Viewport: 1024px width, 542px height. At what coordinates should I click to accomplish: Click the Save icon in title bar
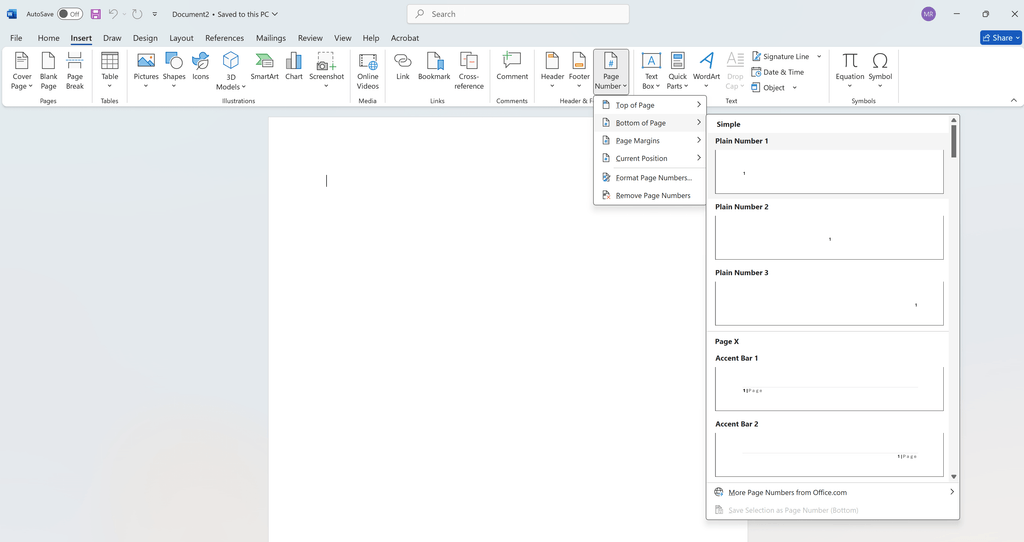[95, 14]
